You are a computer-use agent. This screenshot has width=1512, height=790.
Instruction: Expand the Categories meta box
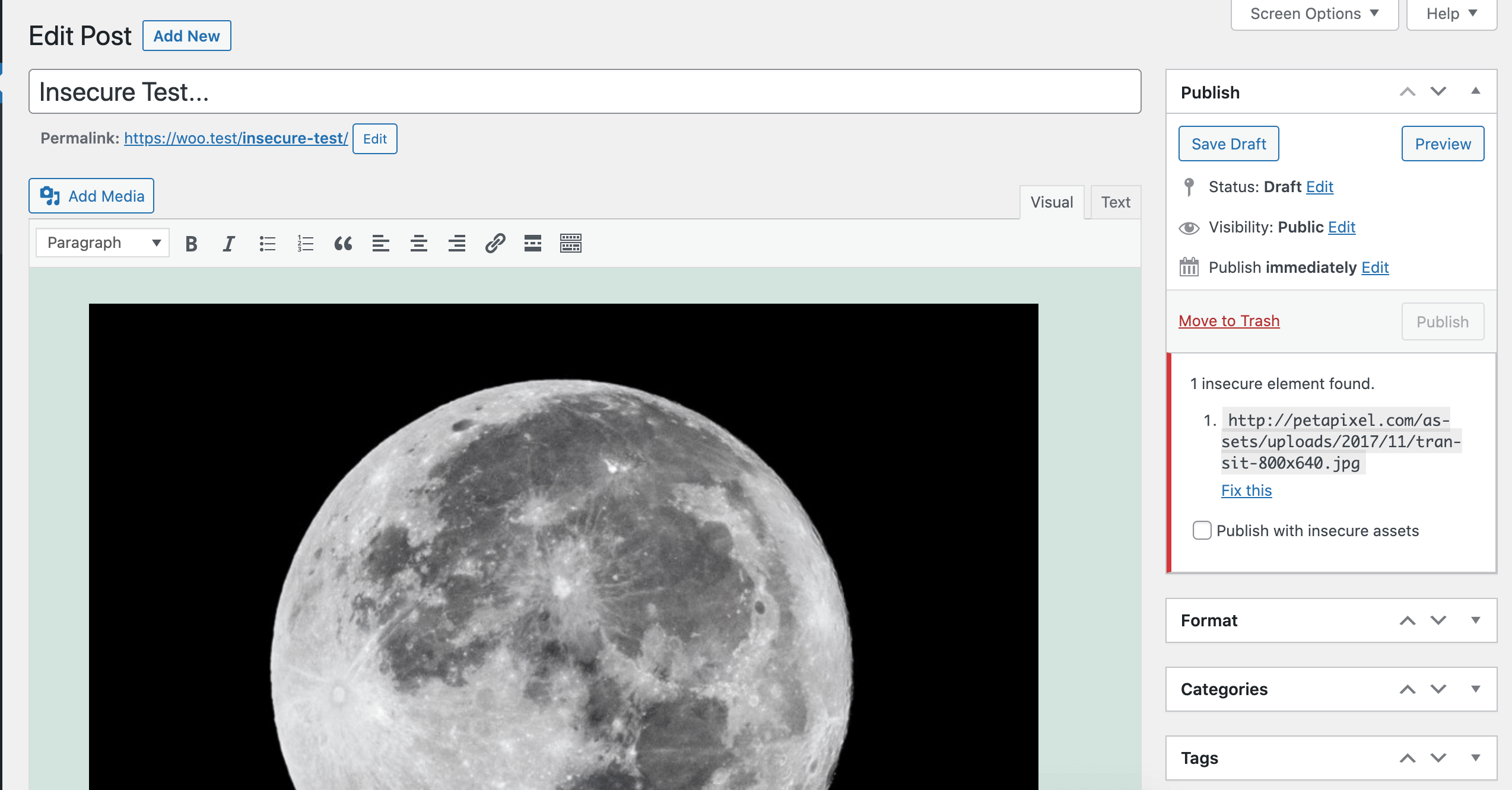[1476, 689]
